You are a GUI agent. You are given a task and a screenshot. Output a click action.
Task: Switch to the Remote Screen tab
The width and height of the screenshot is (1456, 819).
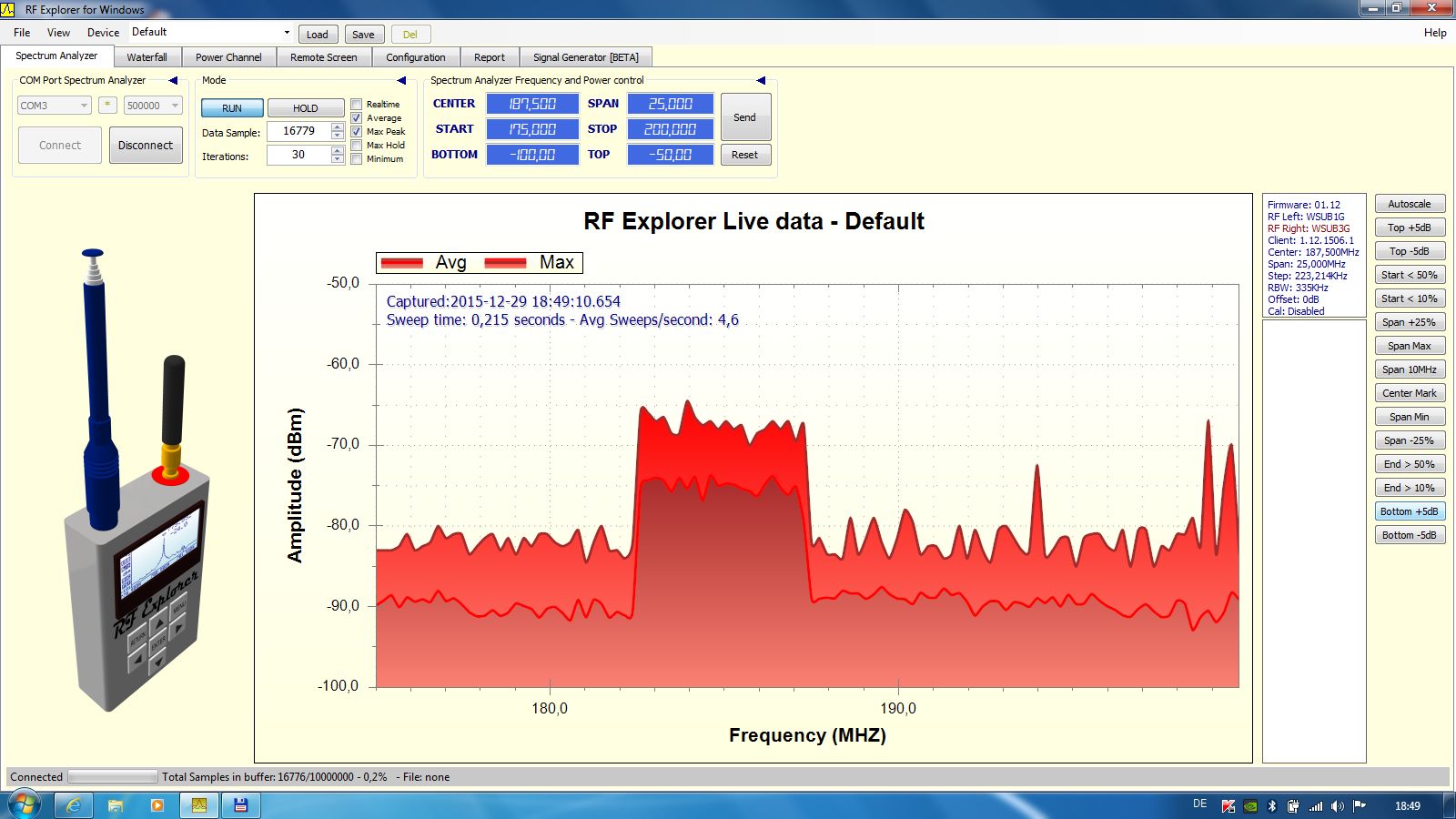324,57
